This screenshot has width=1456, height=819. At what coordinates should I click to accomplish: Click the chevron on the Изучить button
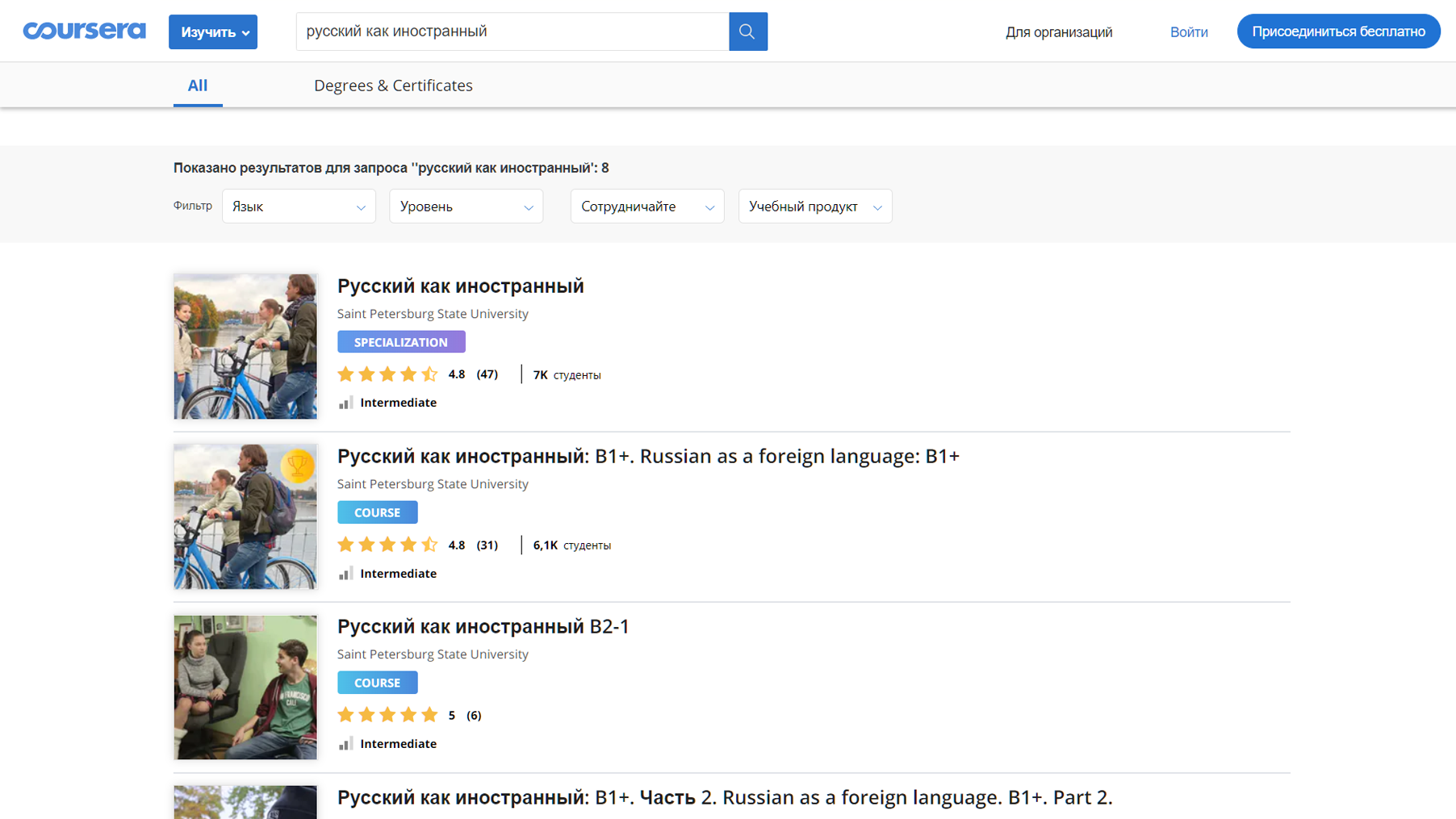[x=246, y=32]
